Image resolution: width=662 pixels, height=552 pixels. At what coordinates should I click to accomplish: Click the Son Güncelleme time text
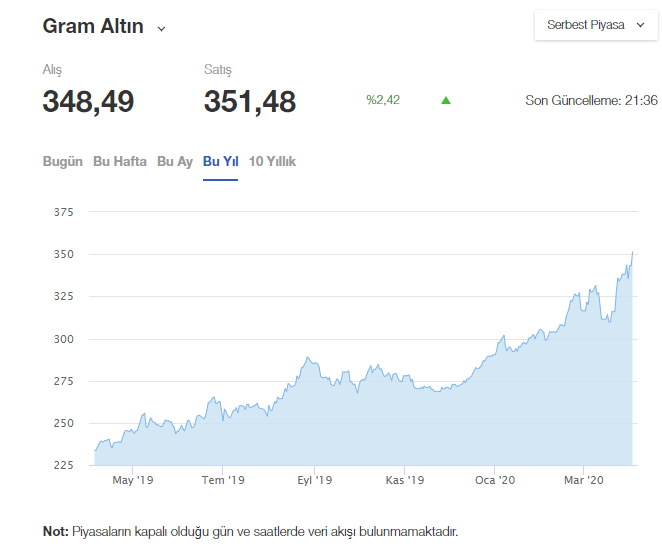pos(591,100)
